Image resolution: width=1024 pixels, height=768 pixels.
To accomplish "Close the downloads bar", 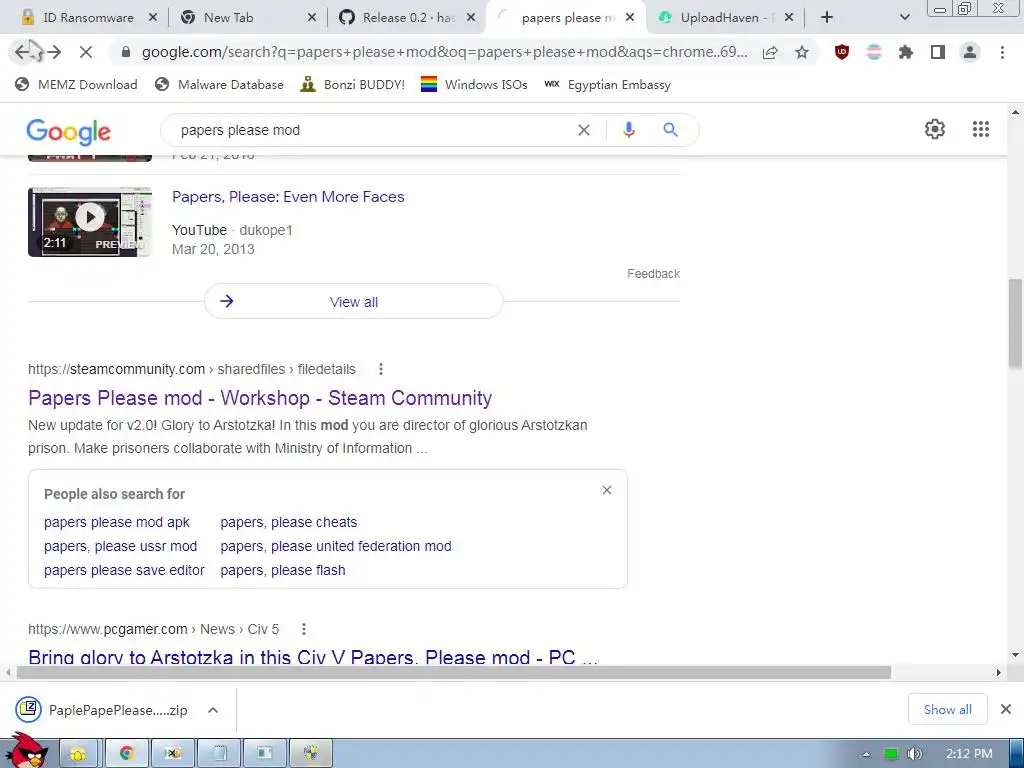I will point(1006,709).
